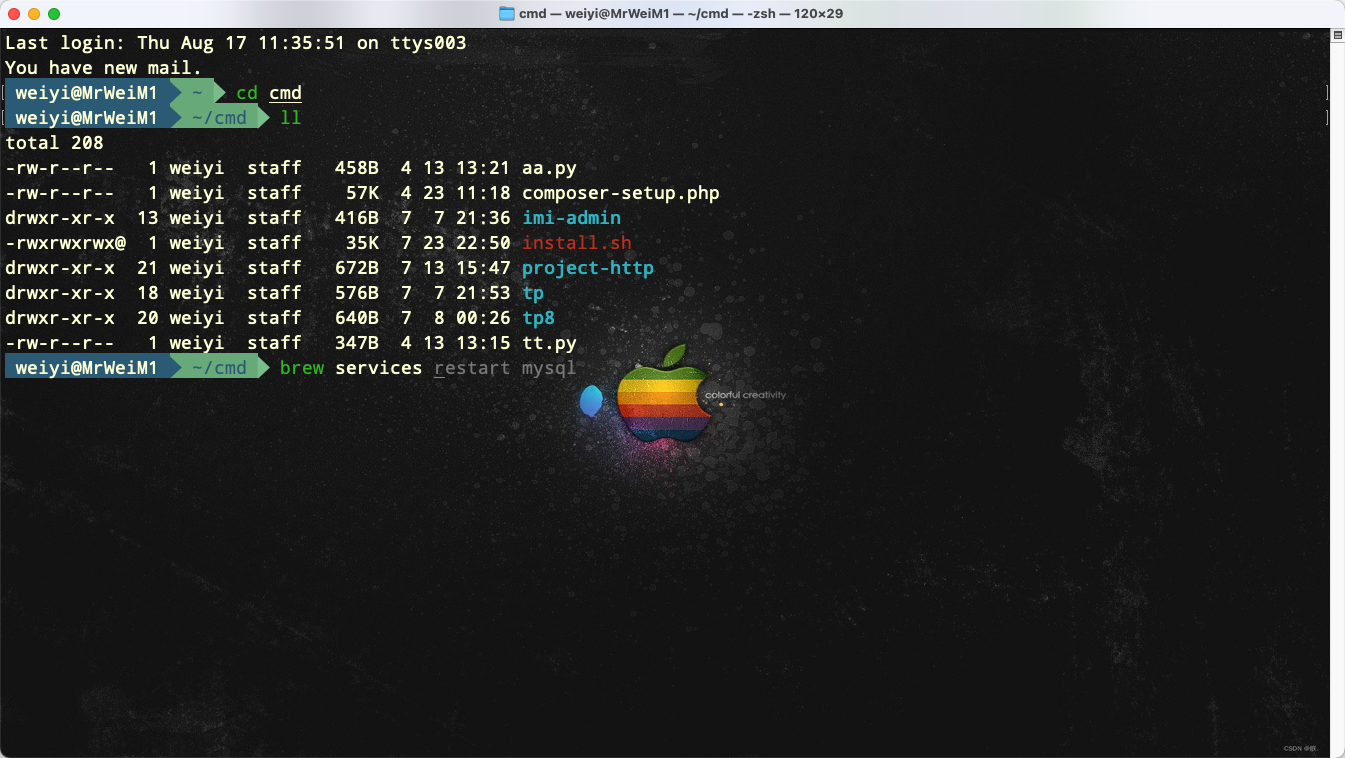Image resolution: width=1345 pixels, height=758 pixels.
Task: Zoom the terminal window with the green button
Action: (53, 14)
